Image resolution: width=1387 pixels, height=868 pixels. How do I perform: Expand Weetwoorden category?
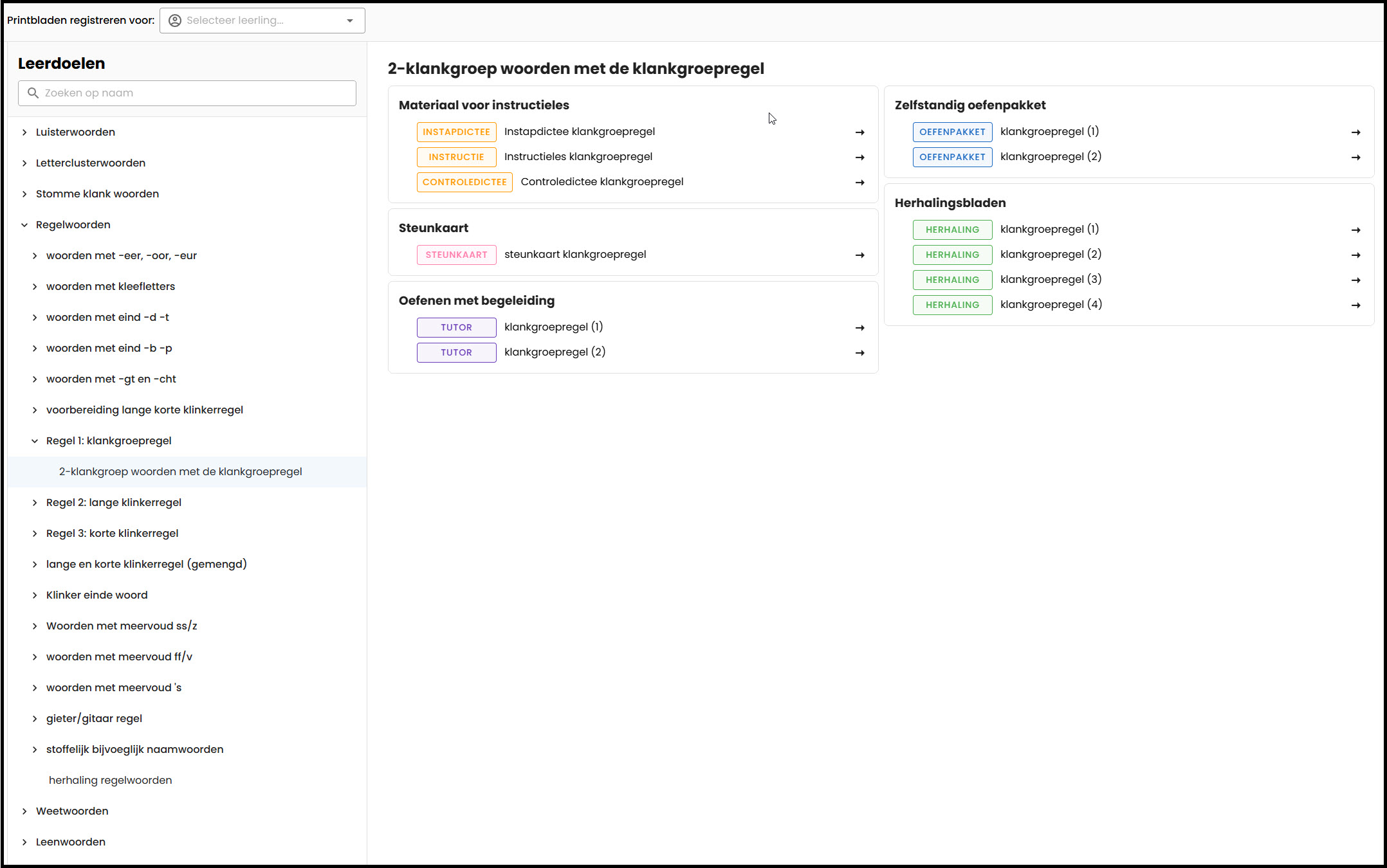[x=24, y=811]
